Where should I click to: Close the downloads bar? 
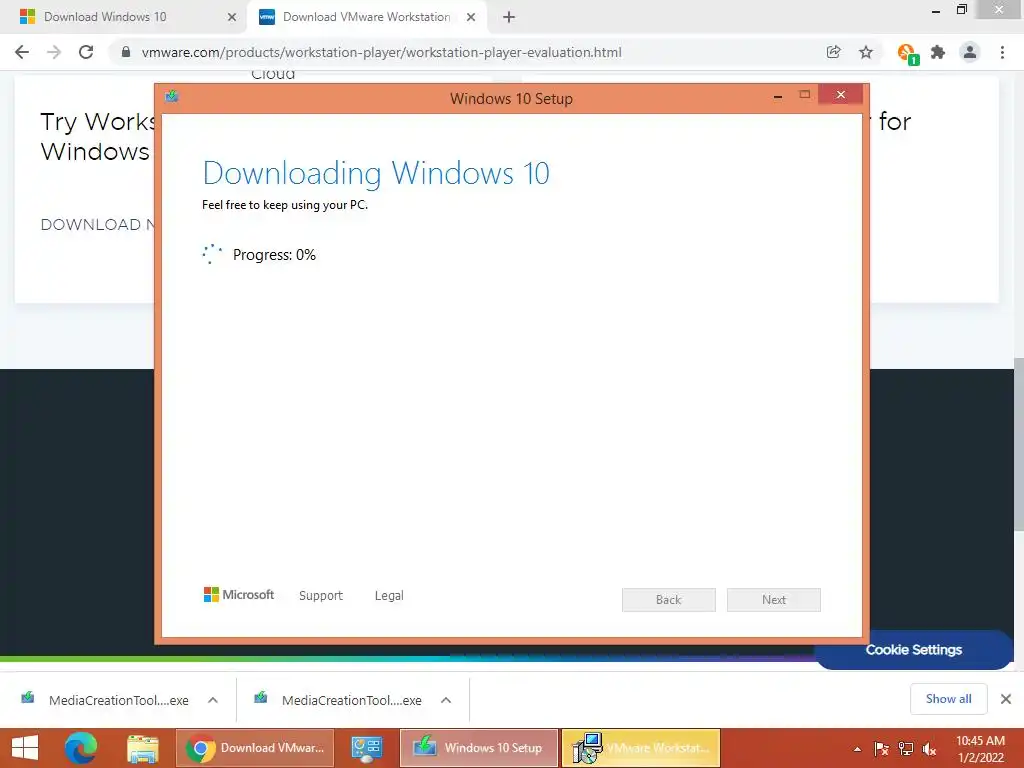coord(1006,699)
